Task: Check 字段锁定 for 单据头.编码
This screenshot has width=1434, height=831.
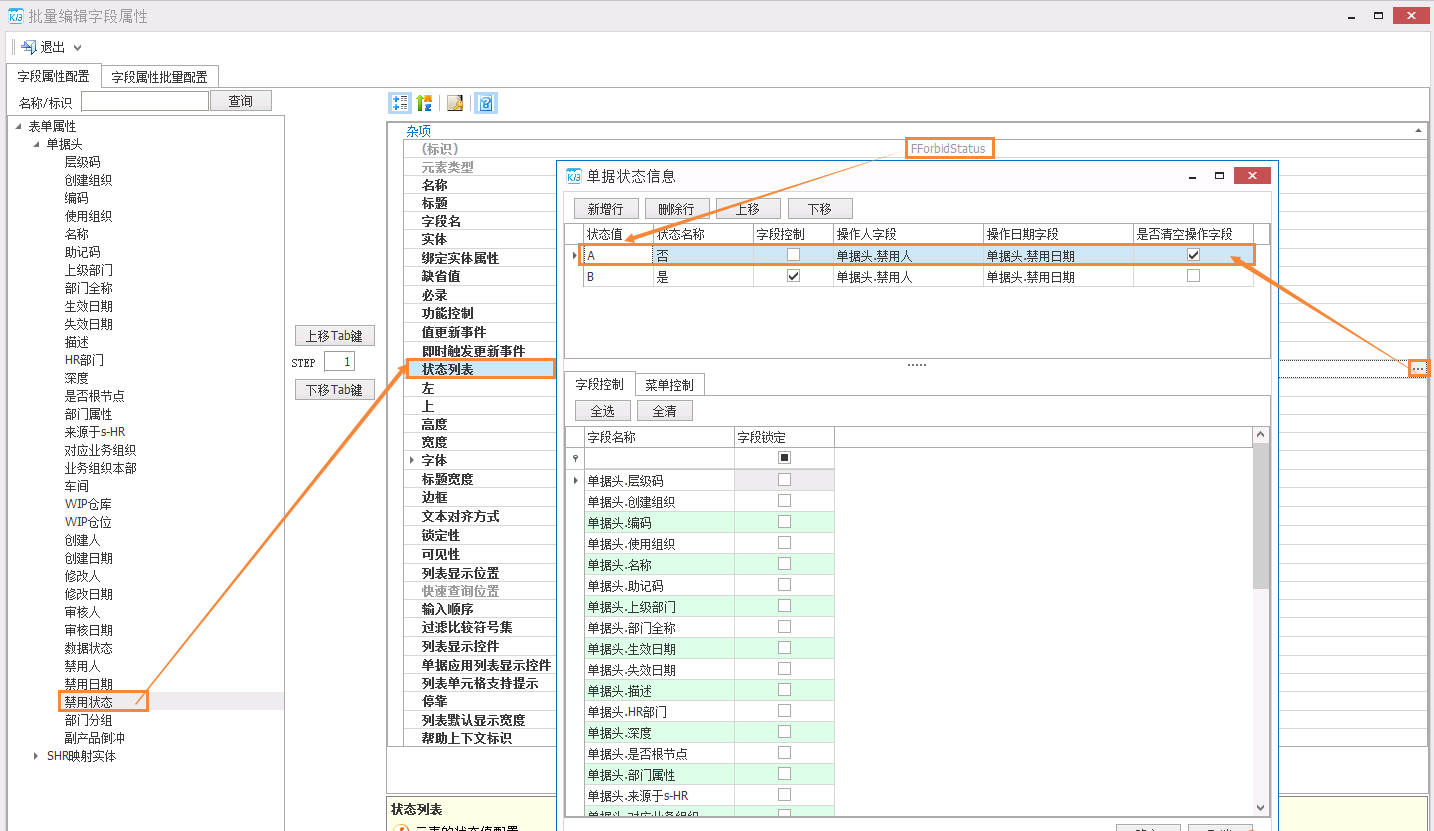Action: (x=784, y=522)
